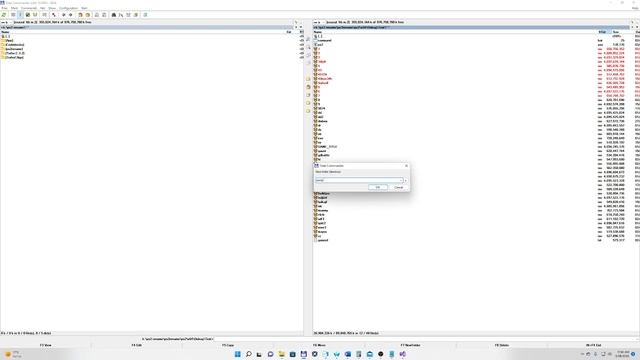640x360 pixels.
Task: Open Windows Search from the taskbar
Action: 249,354
